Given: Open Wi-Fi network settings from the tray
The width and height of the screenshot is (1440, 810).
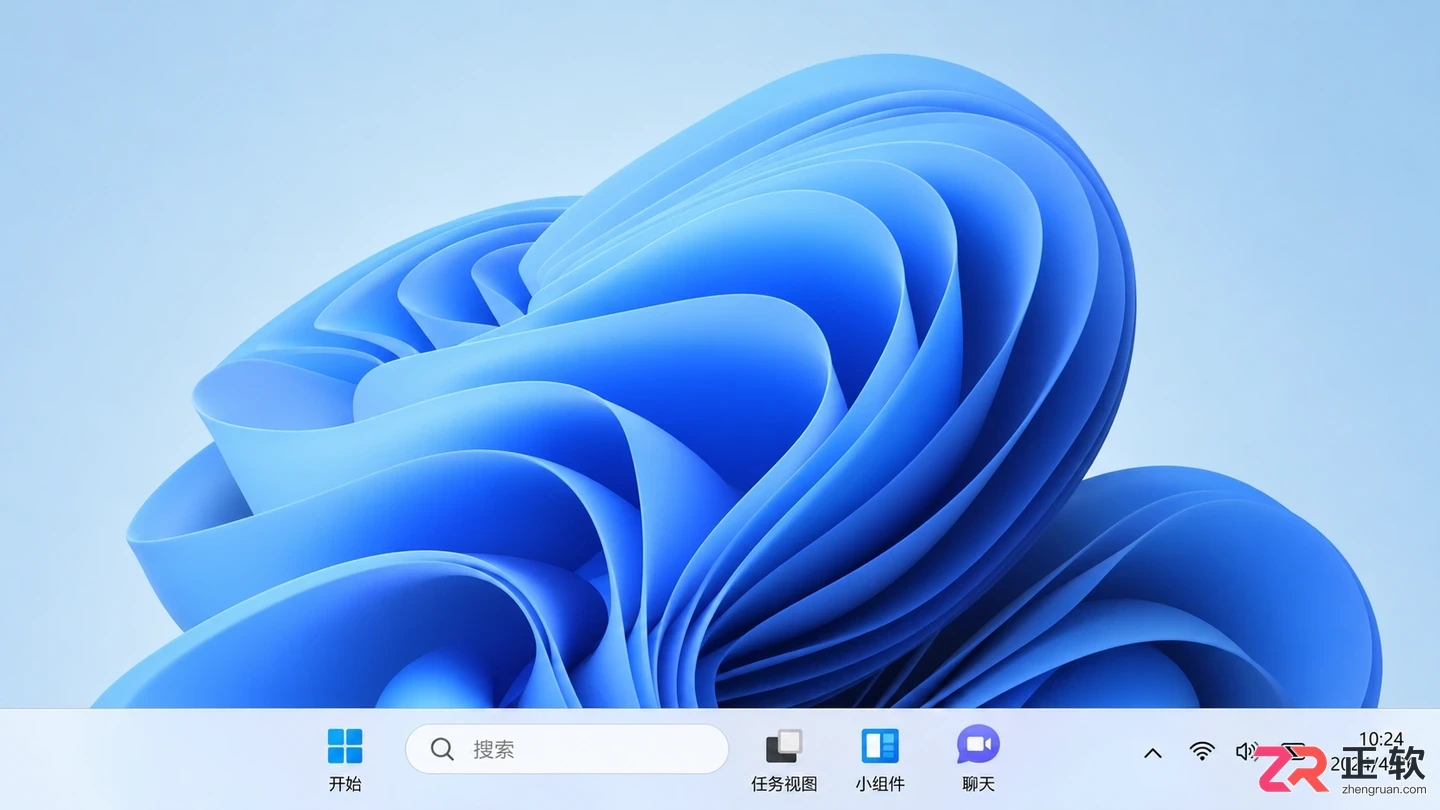Looking at the screenshot, I should pos(1202,751).
